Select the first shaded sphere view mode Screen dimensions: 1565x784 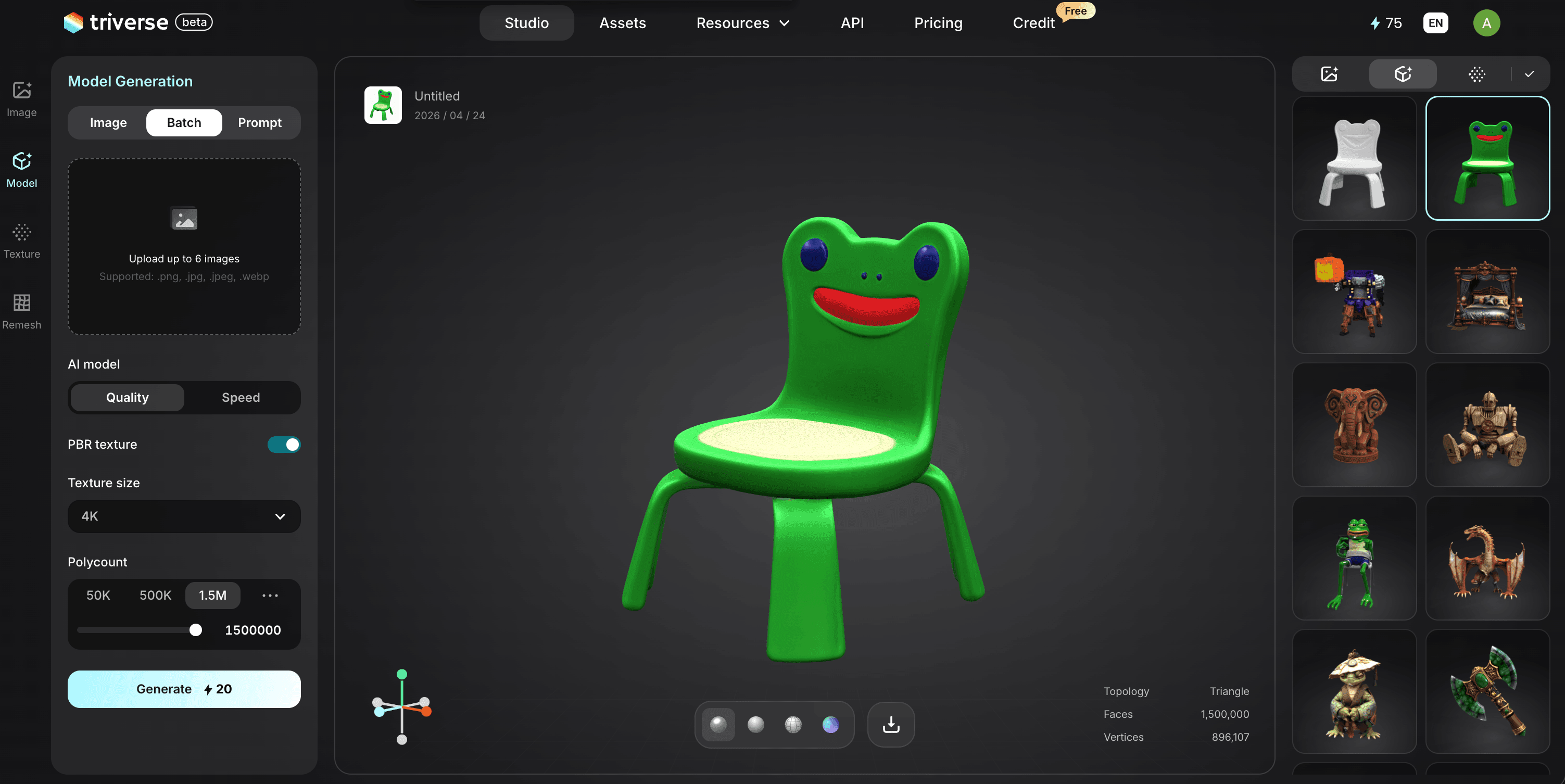[x=718, y=725]
